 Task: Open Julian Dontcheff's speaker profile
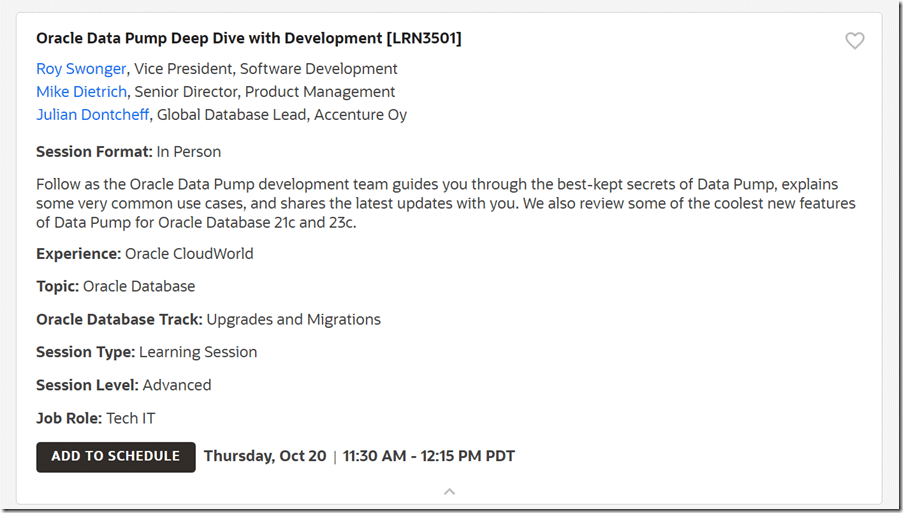click(x=93, y=115)
